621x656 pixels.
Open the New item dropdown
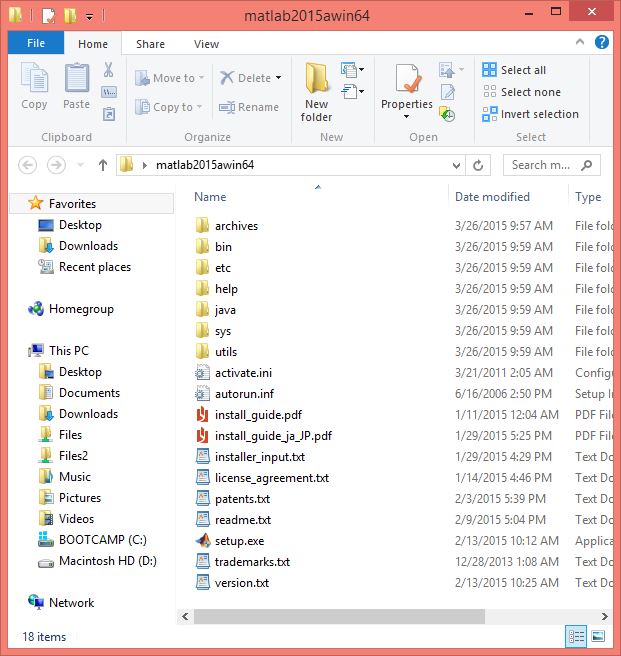coord(352,69)
